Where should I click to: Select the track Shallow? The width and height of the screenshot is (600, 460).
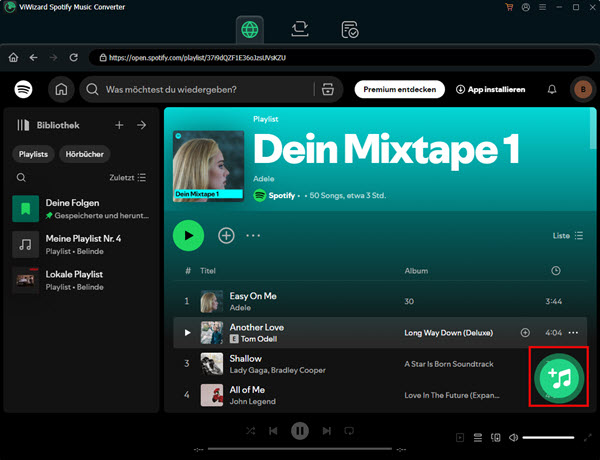pyautogui.click(x=245, y=359)
